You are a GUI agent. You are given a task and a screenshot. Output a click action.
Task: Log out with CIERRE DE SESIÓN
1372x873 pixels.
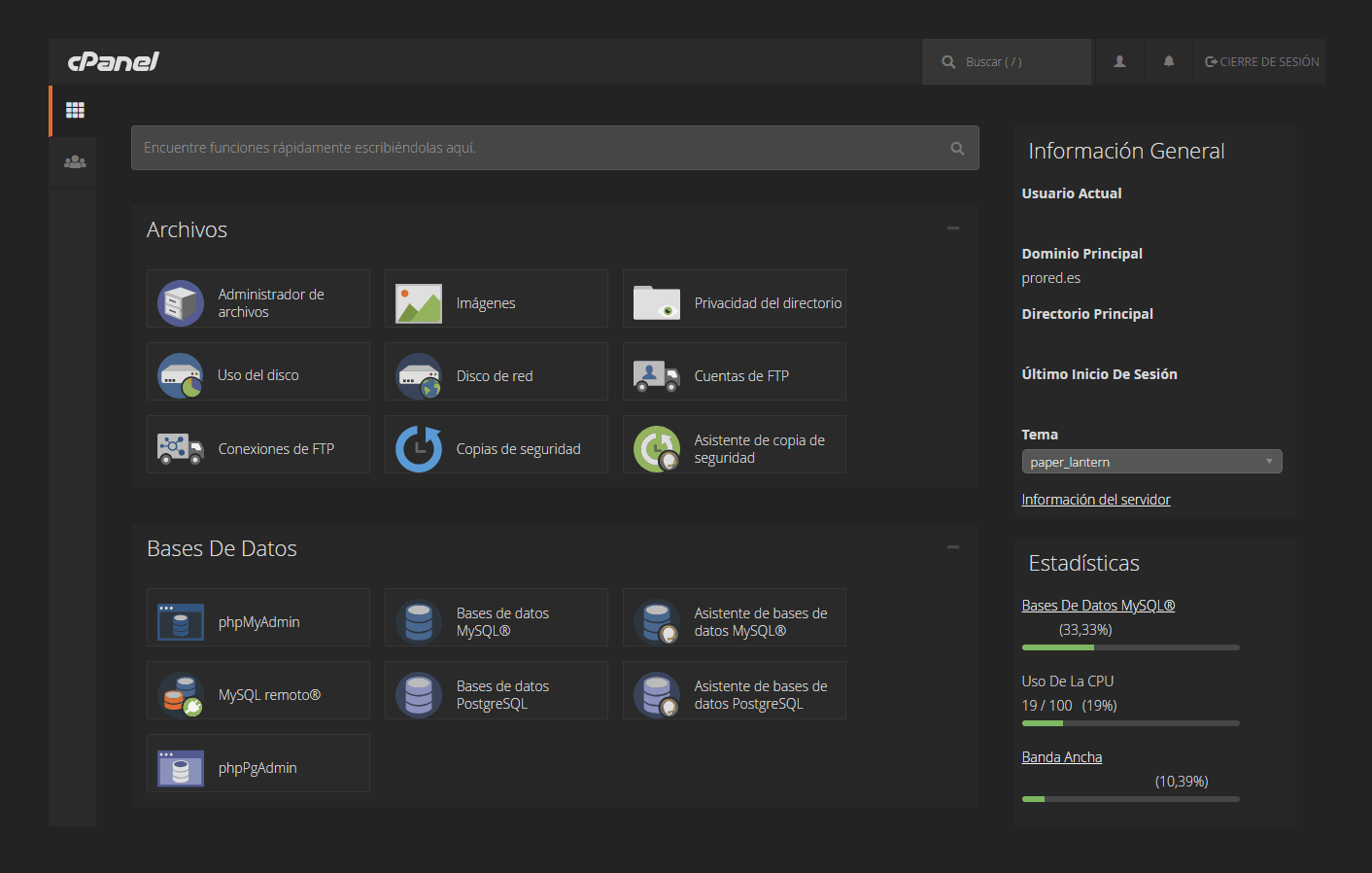[1261, 61]
